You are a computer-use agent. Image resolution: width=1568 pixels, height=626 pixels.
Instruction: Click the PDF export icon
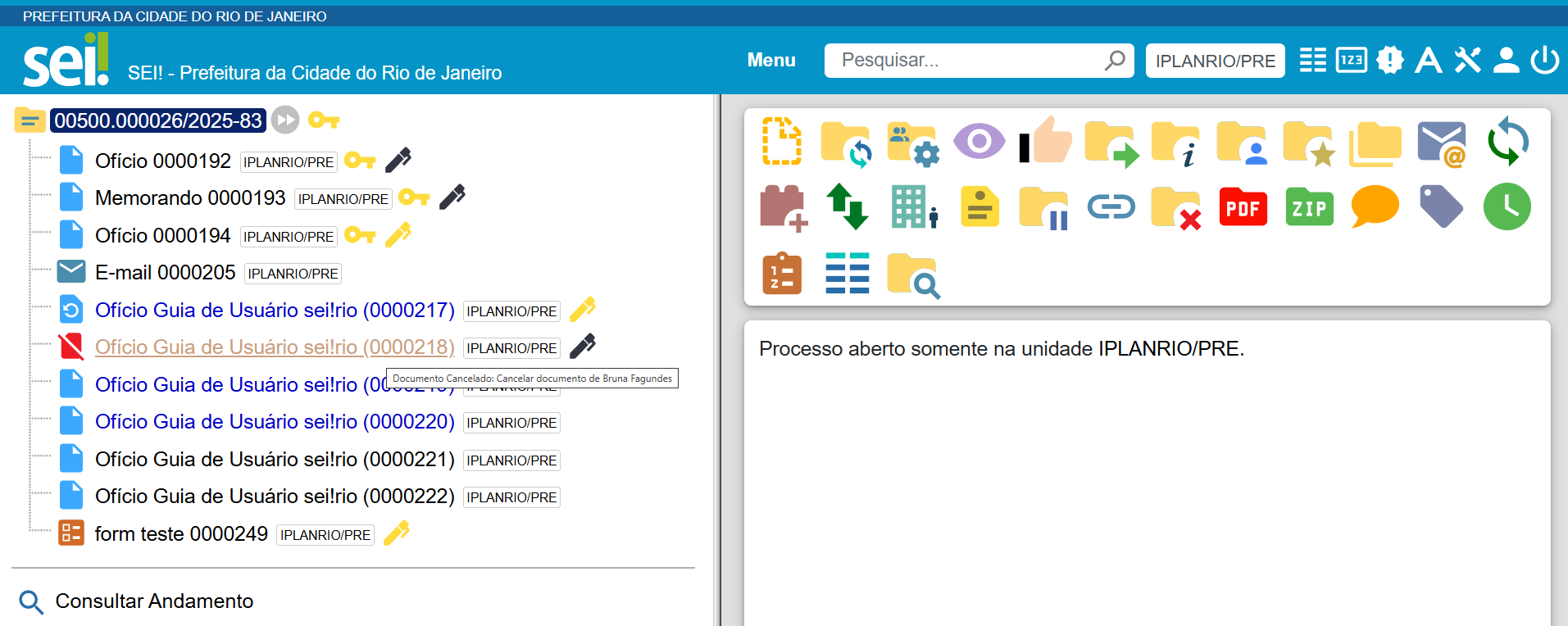pos(1243,207)
